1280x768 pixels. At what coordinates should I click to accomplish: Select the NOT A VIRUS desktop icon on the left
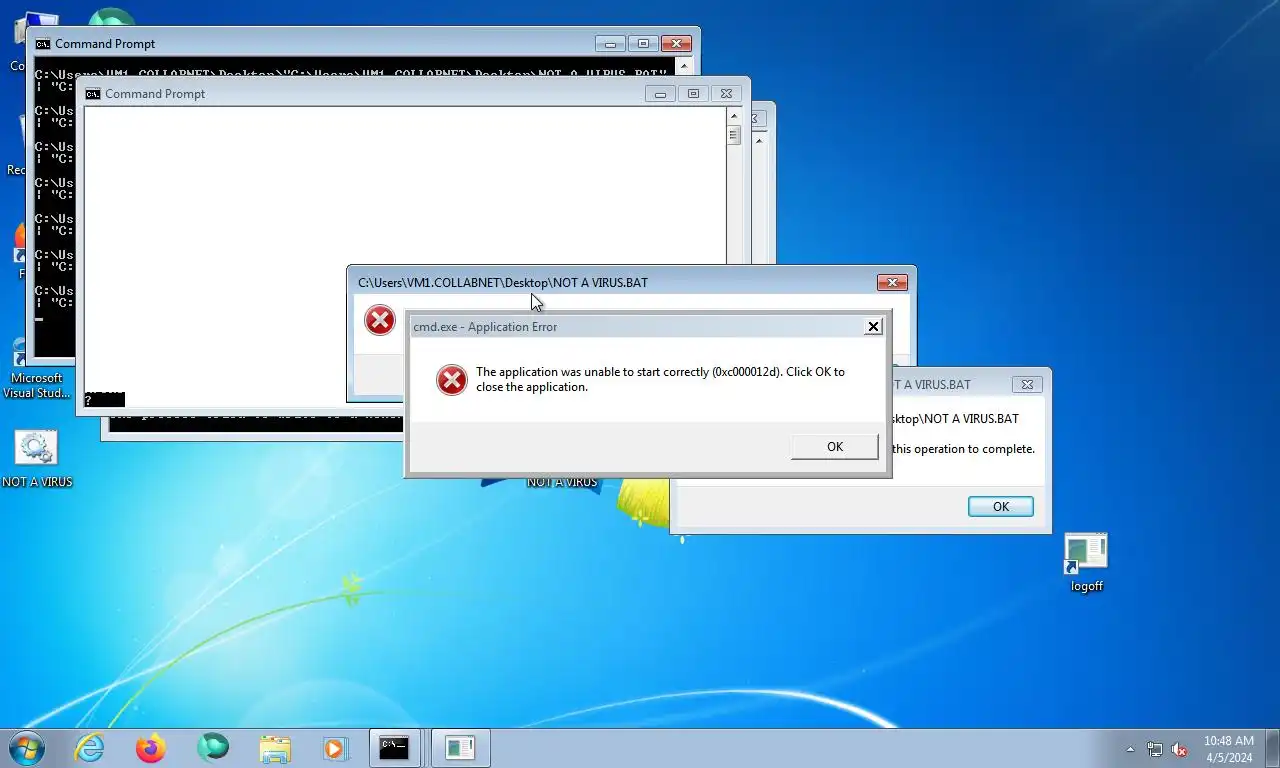pyautogui.click(x=37, y=458)
